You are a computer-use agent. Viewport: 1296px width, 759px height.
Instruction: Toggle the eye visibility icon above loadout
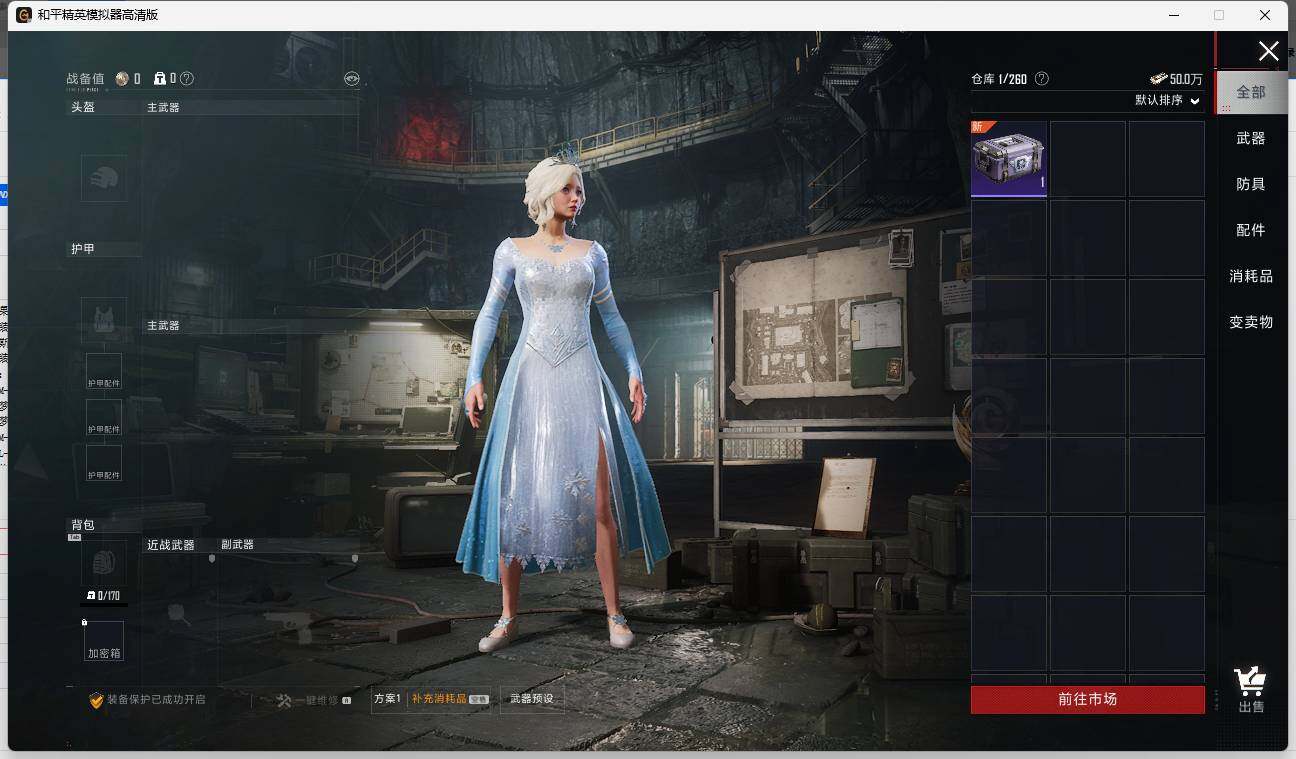pyautogui.click(x=351, y=78)
